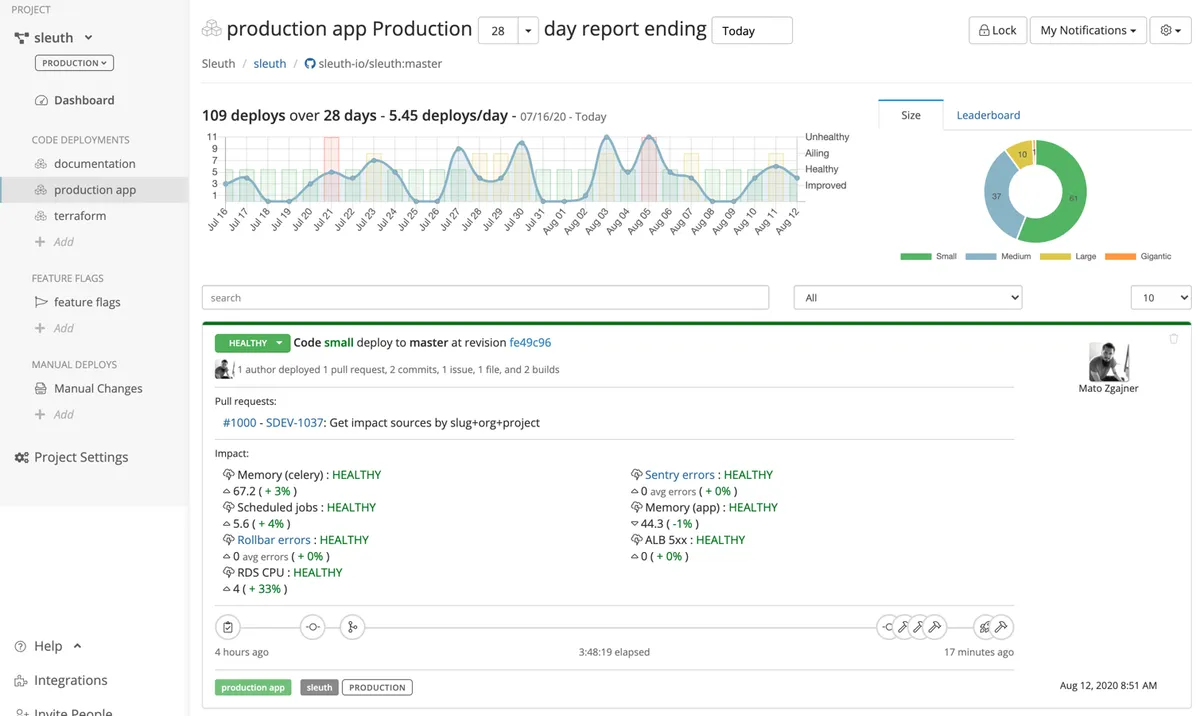The width and height of the screenshot is (1200, 716).
Task: Click the cloud icon beside ALB 5xx
Action: (x=636, y=540)
